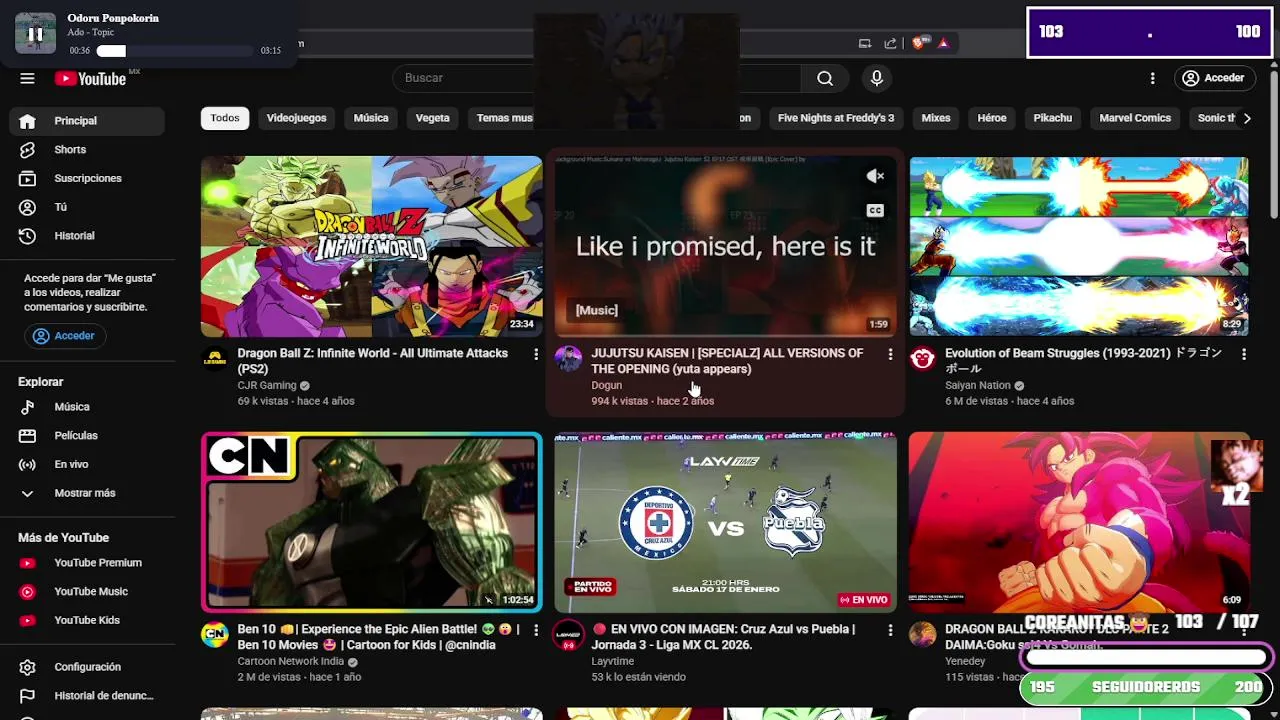This screenshot has width=1280, height=720.
Task: Click Acceder button in the sidebar
Action: point(65,336)
